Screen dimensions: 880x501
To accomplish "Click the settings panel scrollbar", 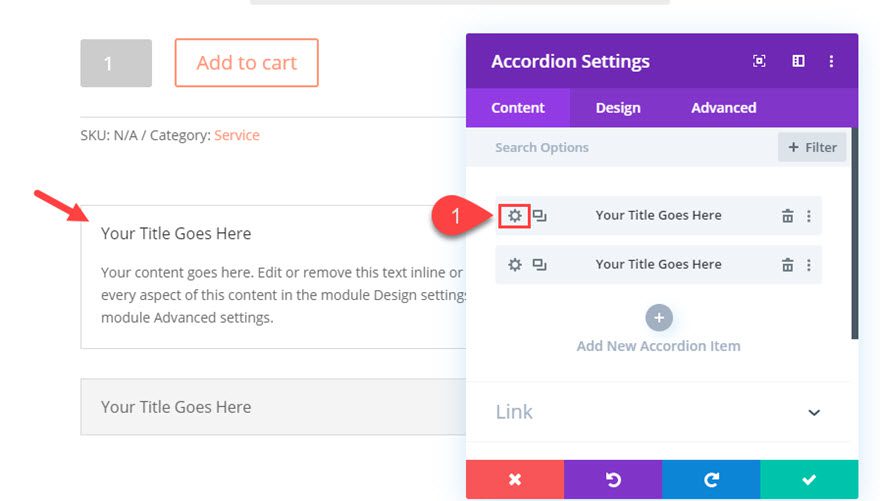I will point(855,233).
